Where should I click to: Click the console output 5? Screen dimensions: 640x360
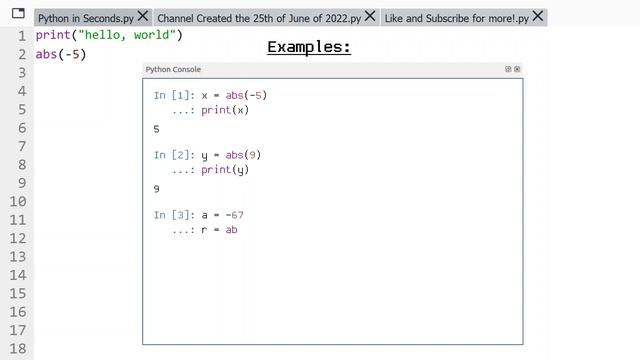coord(156,129)
